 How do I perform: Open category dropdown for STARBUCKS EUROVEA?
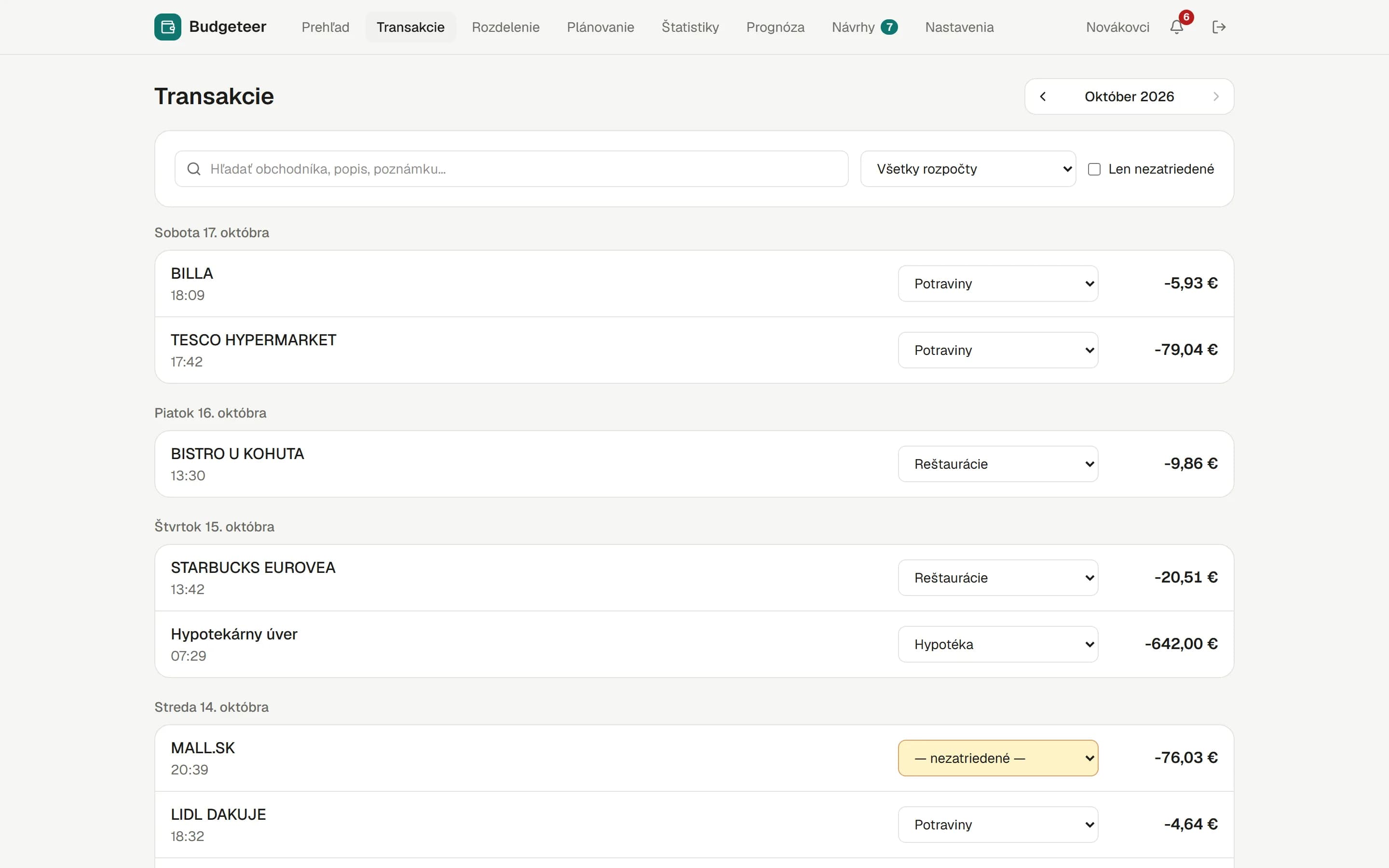pyautogui.click(x=998, y=578)
